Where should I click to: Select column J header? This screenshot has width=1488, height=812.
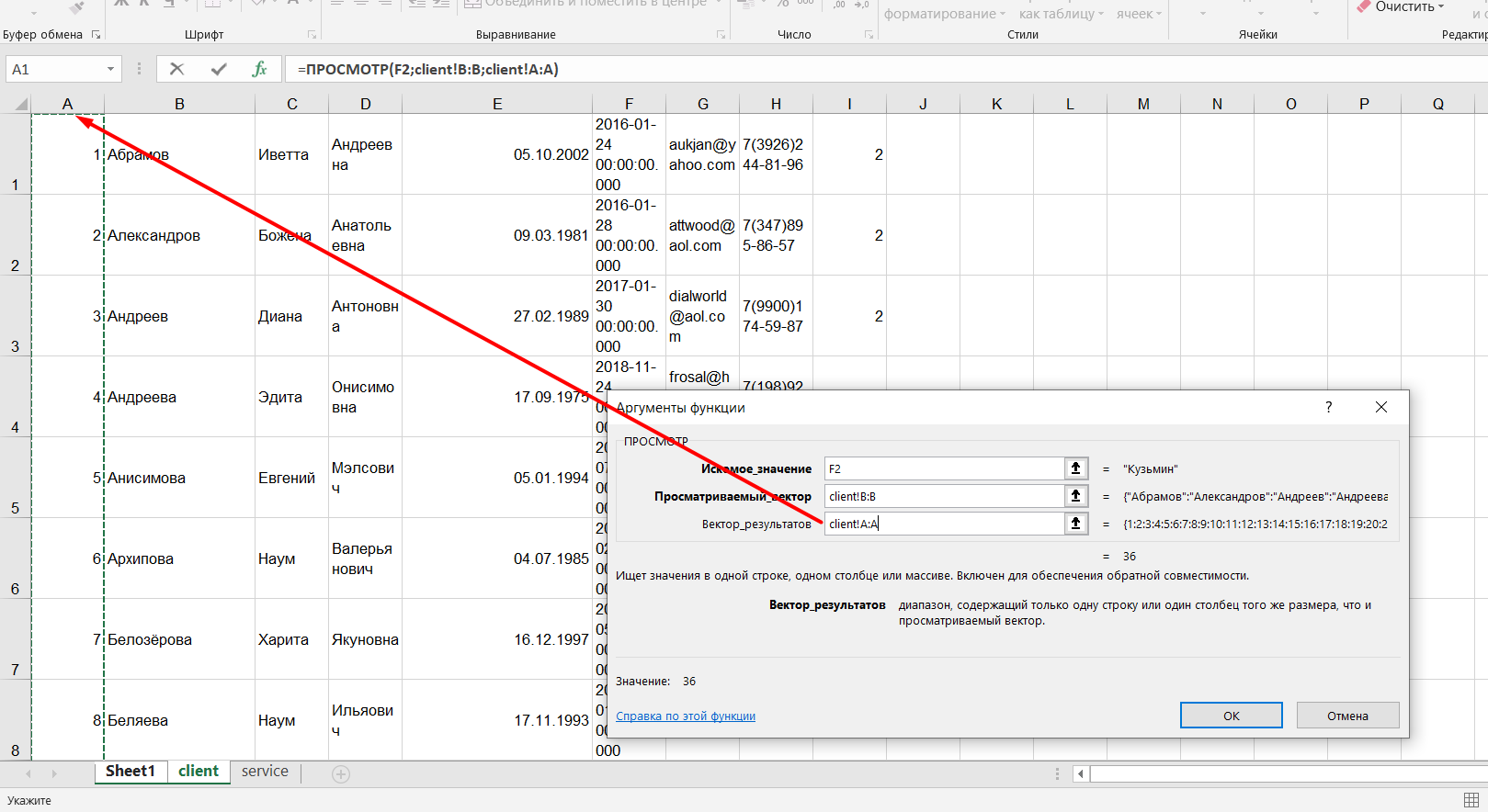pyautogui.click(x=923, y=105)
